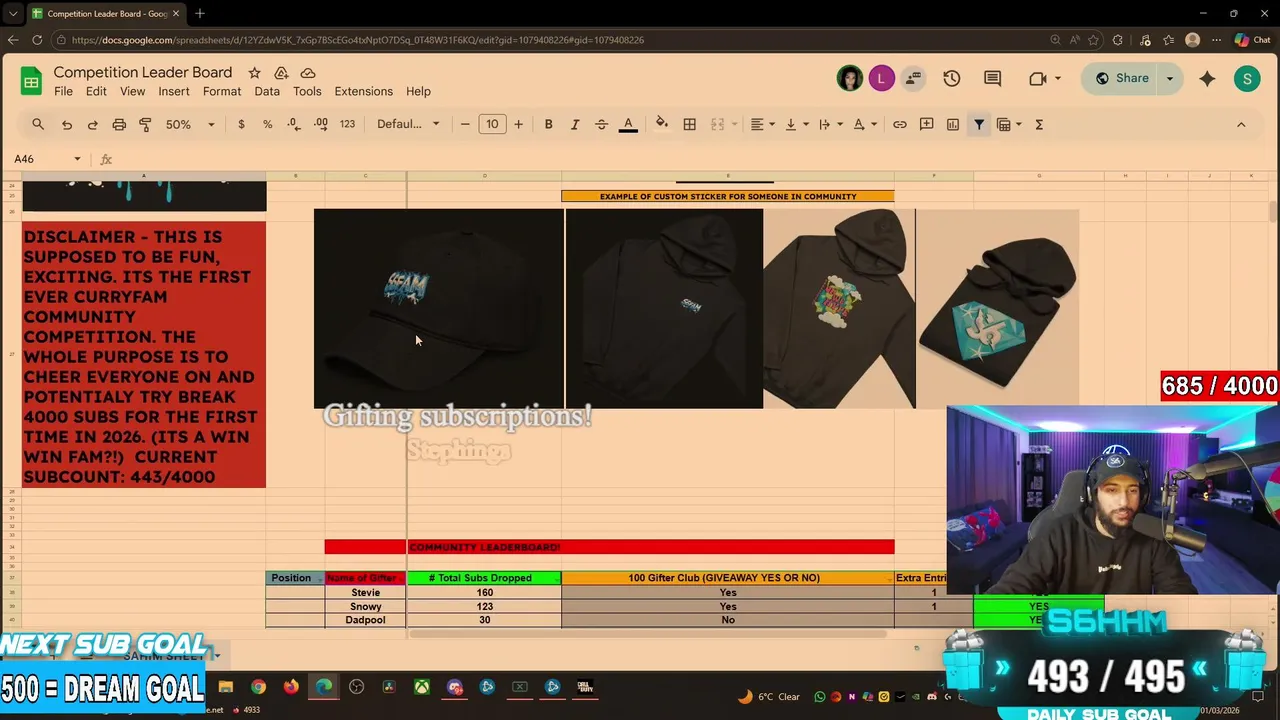Open the zoom 50% dropdown
This screenshot has height=720, width=1280.
coord(190,124)
